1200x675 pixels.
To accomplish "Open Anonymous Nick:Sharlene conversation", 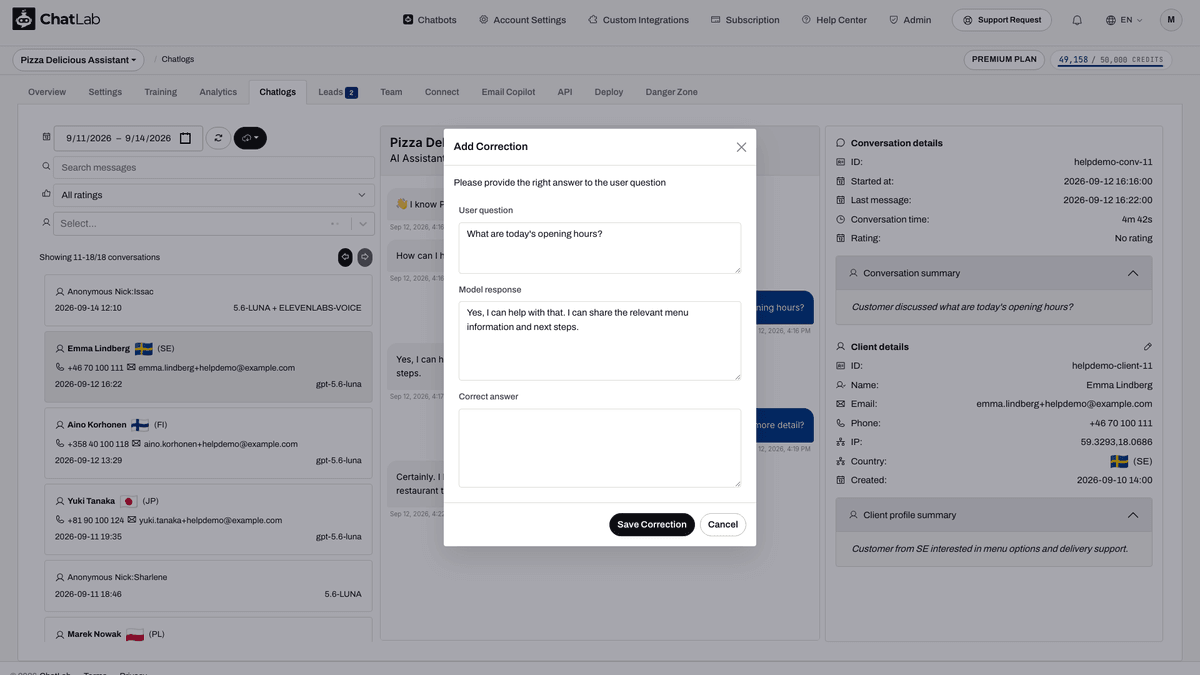I will tap(208, 585).
